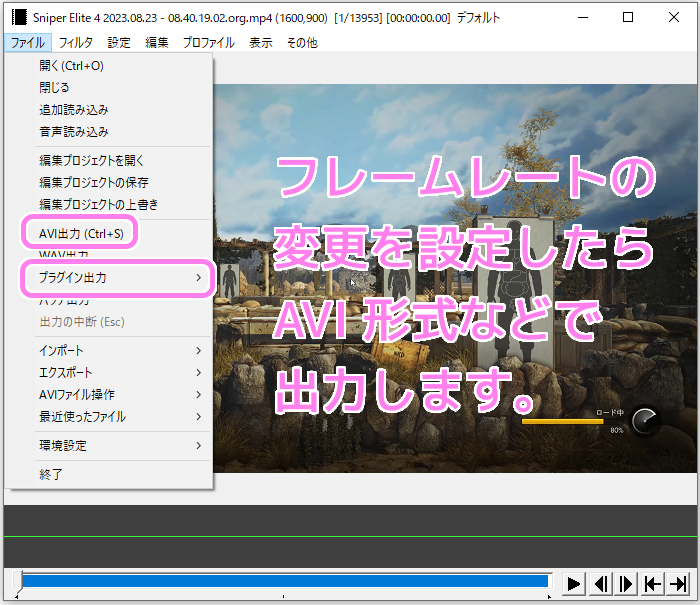
Task: Select AVI出力 (Ctrl+S)
Action: tap(109, 234)
